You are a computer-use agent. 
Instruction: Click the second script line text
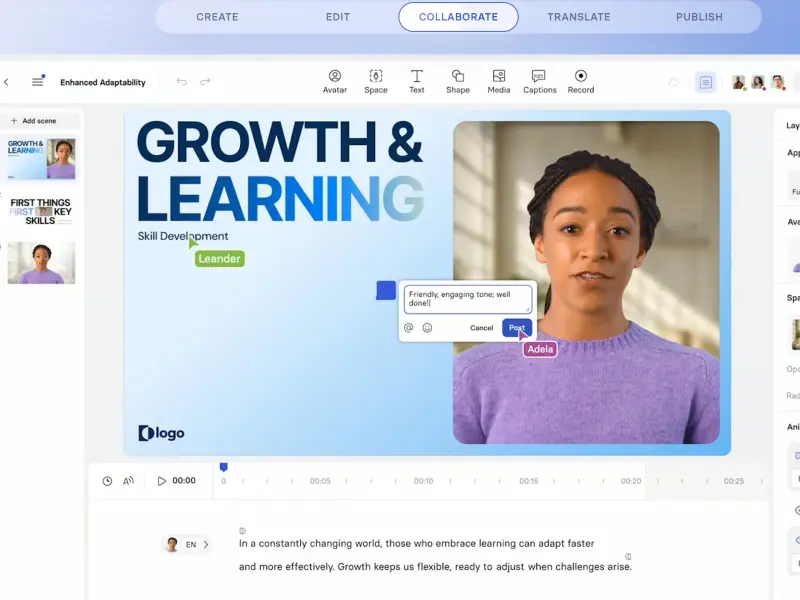pyautogui.click(x=435, y=566)
